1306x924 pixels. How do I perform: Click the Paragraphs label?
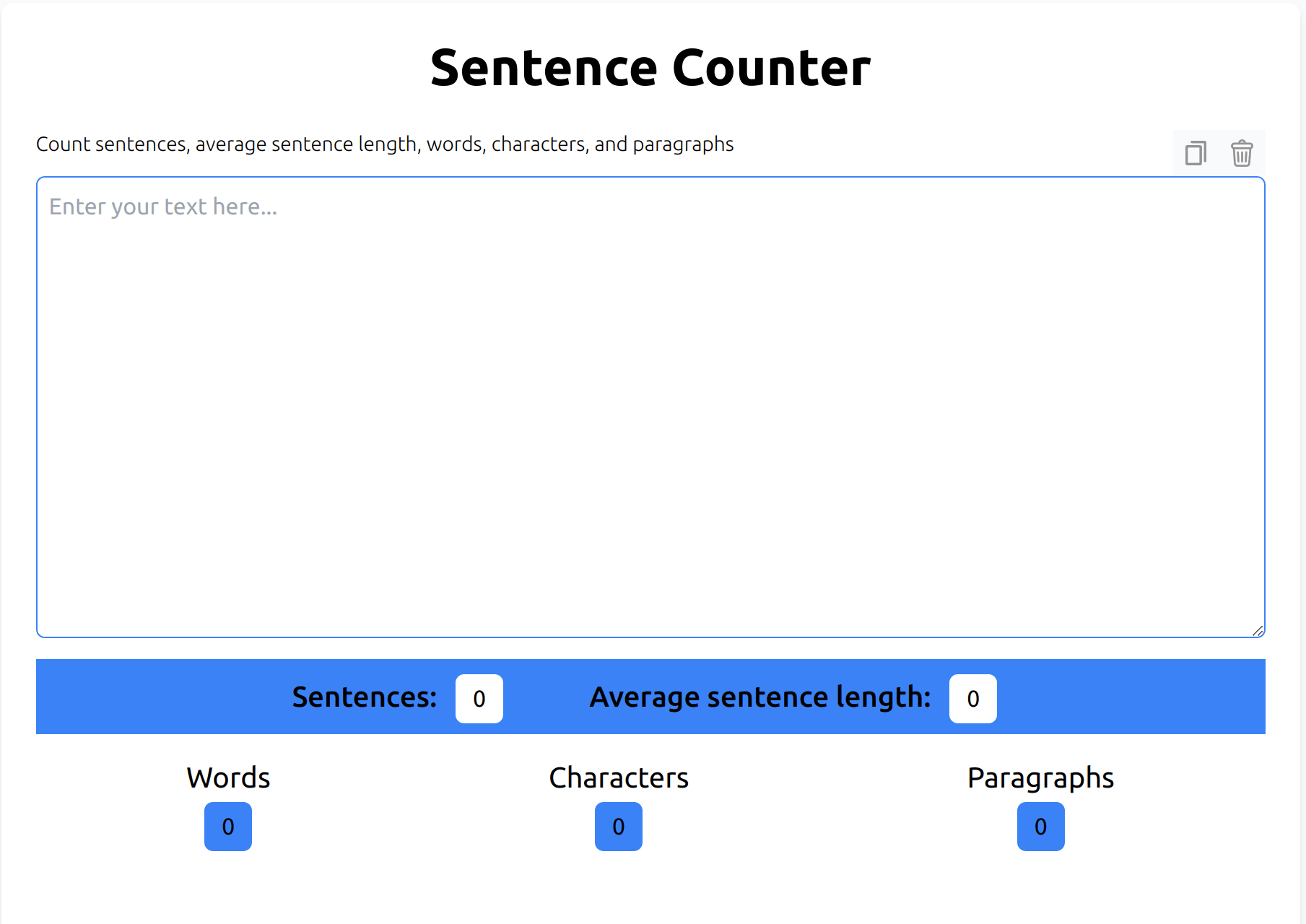(1040, 778)
